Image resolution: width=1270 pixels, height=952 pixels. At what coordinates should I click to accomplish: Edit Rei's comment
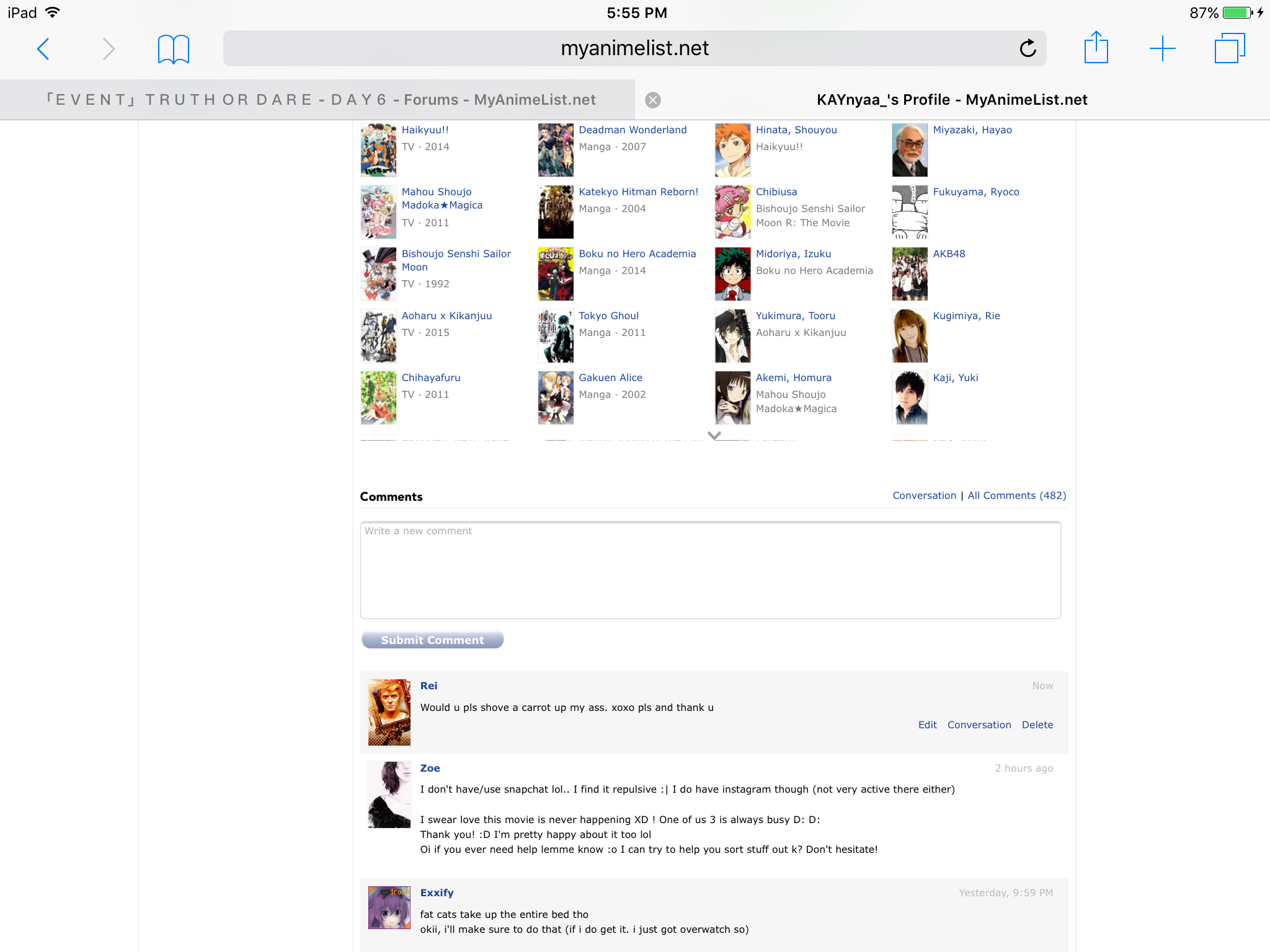[927, 725]
